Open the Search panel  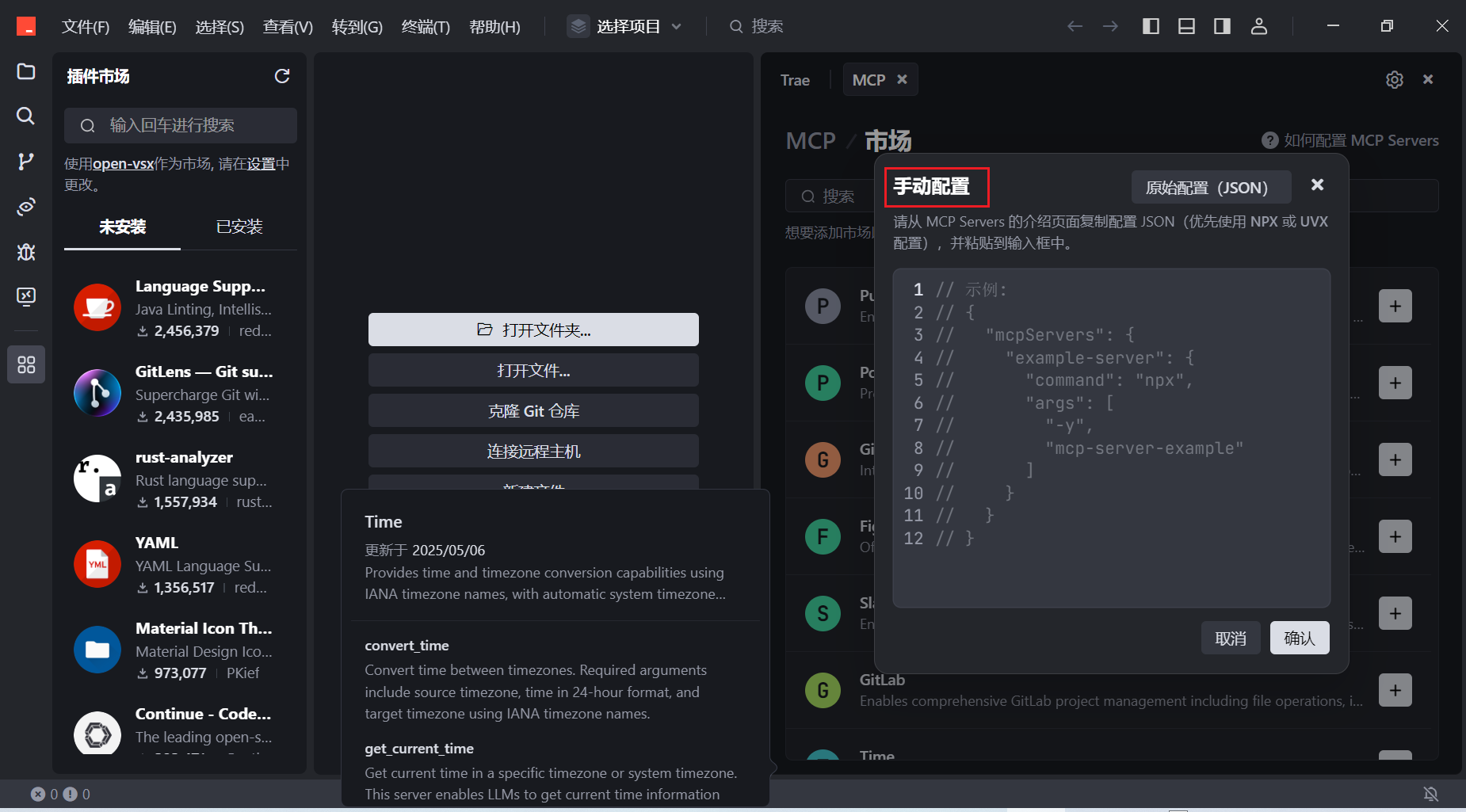25,116
